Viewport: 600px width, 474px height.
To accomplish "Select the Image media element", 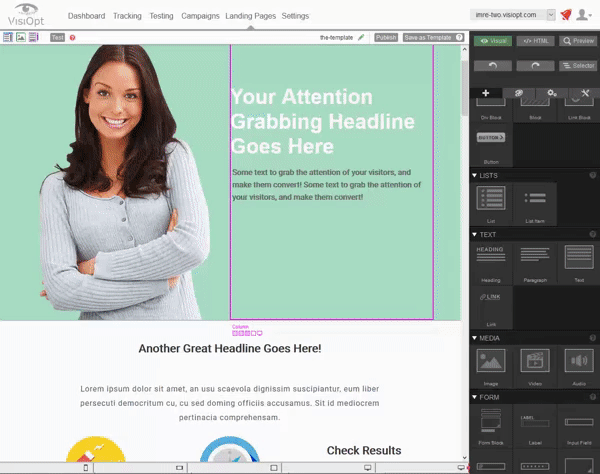I will pos(491,361).
